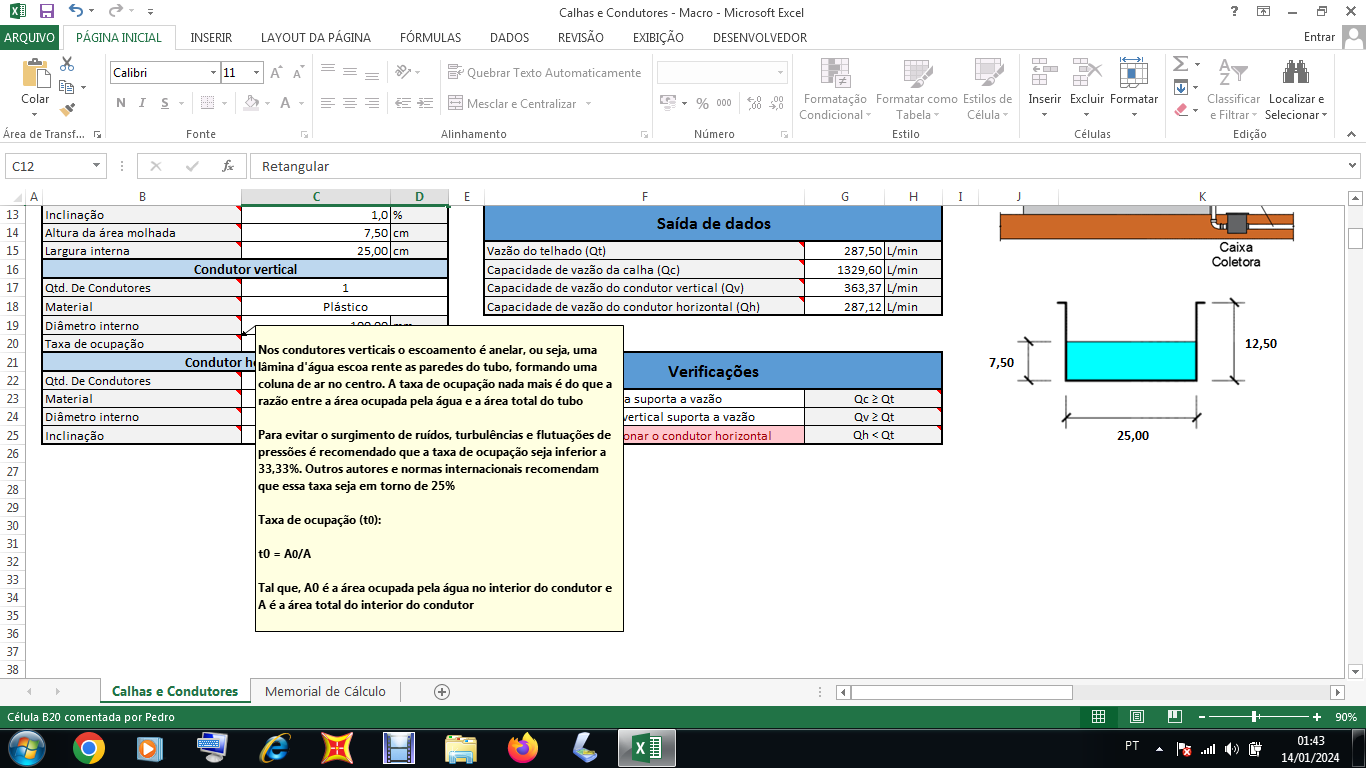Toggle Quebrar Texto Automaticamente
Viewport: 1366px width, 768px height.
click(x=544, y=73)
